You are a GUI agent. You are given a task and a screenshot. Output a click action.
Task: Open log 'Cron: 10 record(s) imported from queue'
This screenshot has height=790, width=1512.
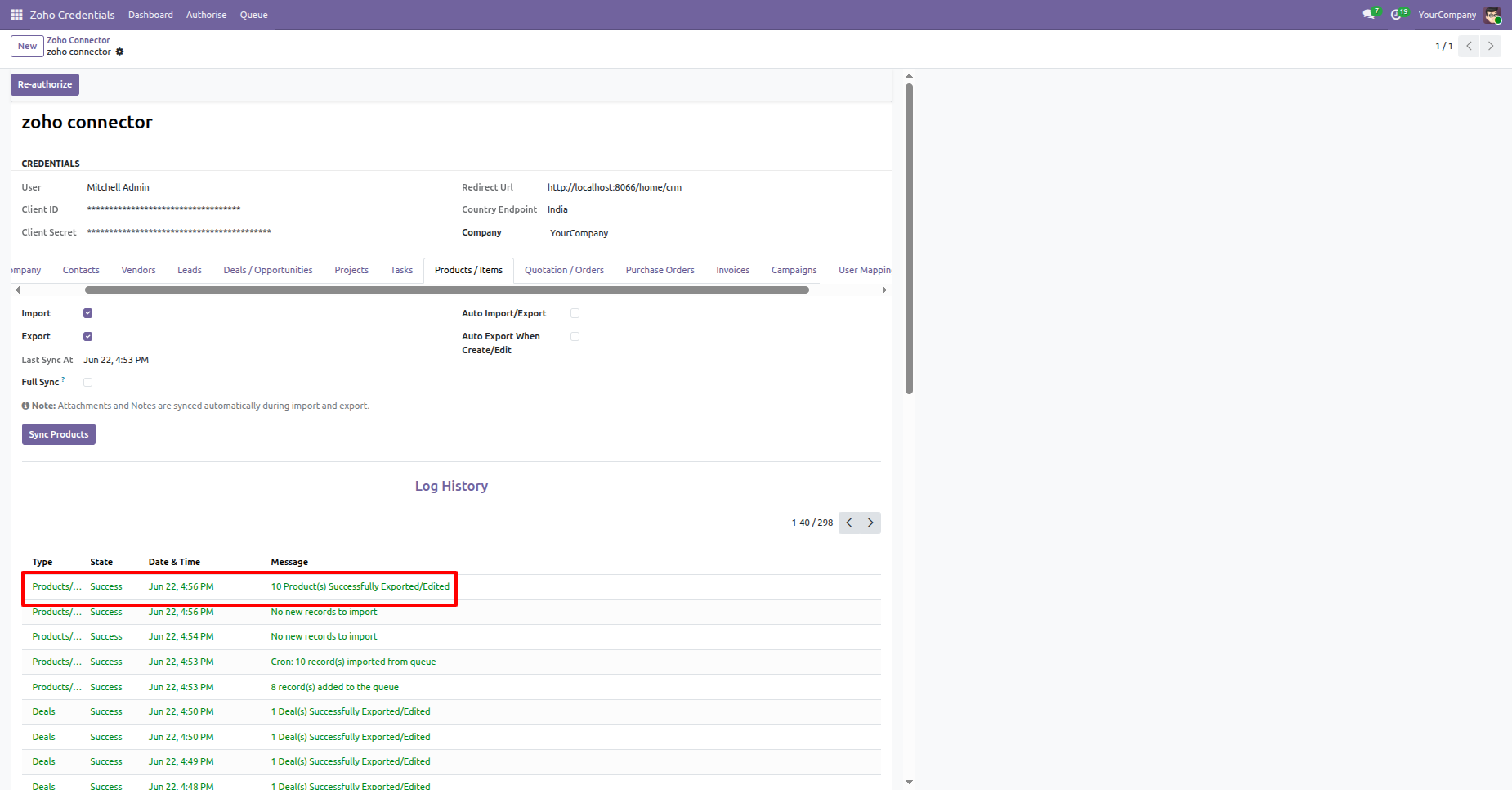pyautogui.click(x=451, y=662)
